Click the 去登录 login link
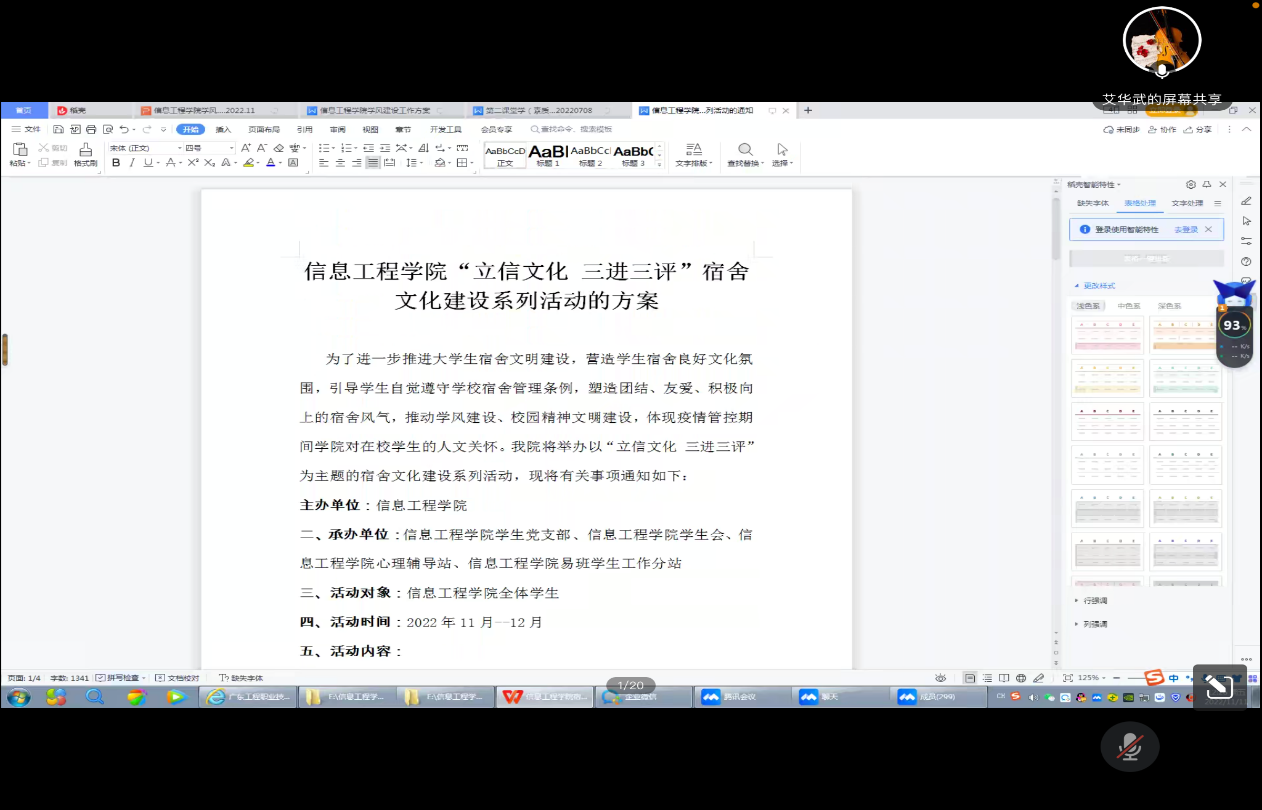1262x810 pixels. pos(1185,230)
